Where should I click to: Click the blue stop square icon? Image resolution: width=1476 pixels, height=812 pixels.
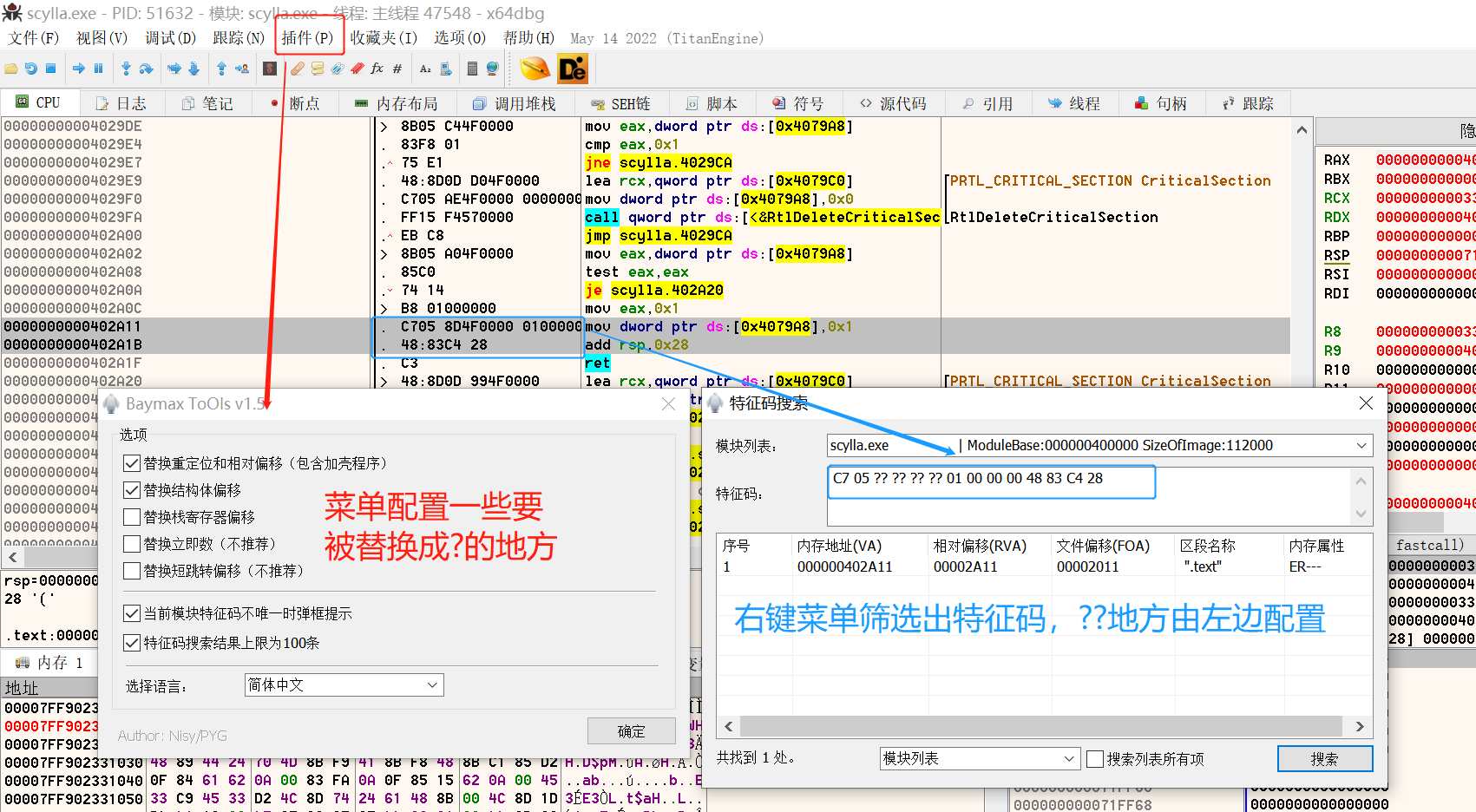50,69
